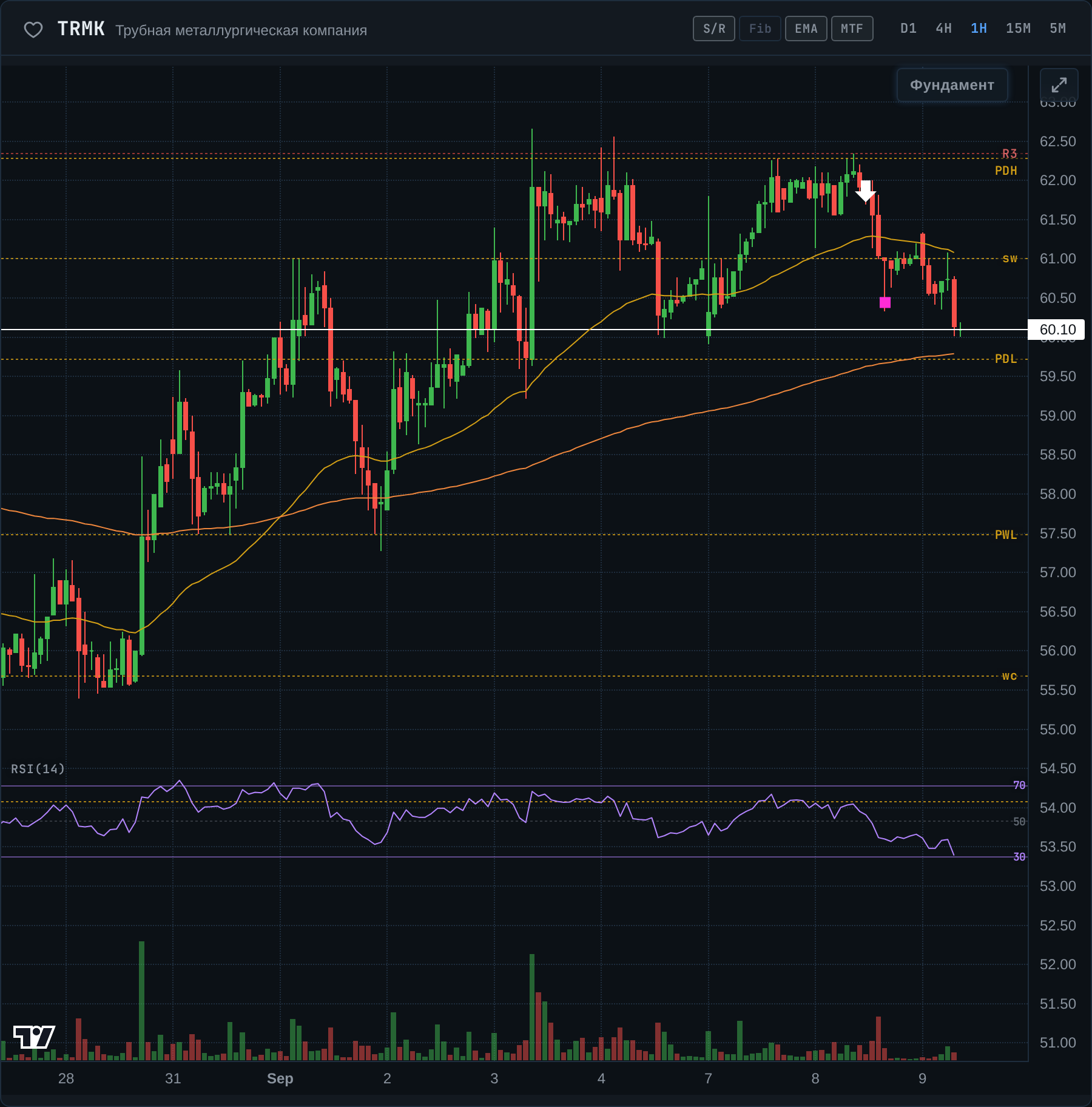
Task: Click the RSI 70 overbought level label
Action: tap(1019, 785)
